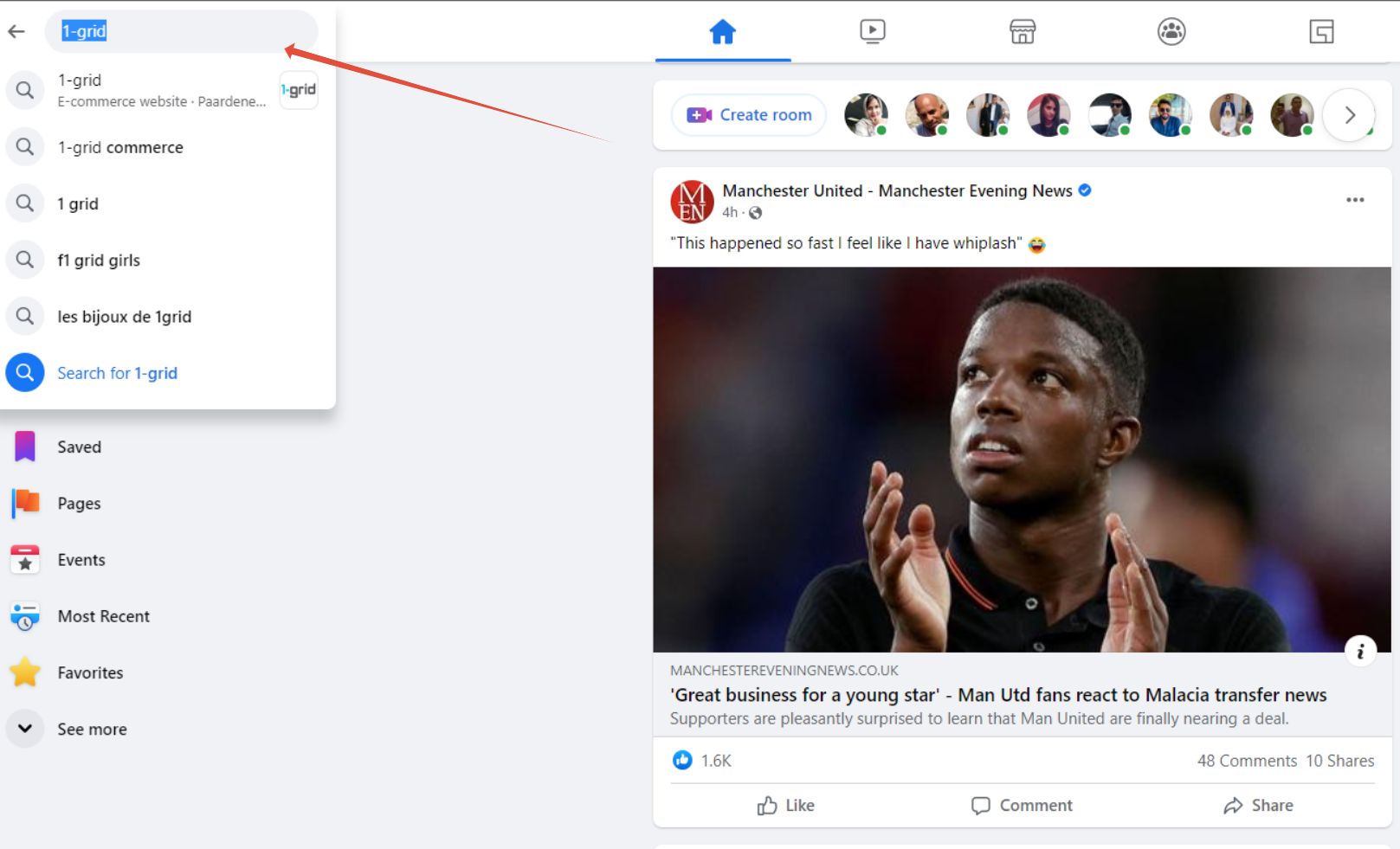
Task: Open the 48 Comments link
Action: point(1247,761)
